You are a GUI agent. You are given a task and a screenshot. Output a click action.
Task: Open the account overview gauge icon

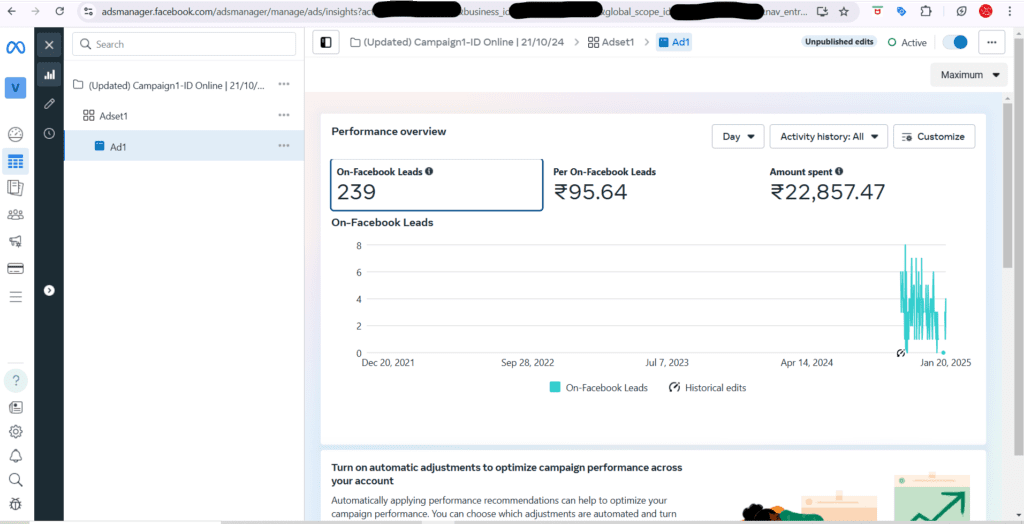click(x=16, y=135)
